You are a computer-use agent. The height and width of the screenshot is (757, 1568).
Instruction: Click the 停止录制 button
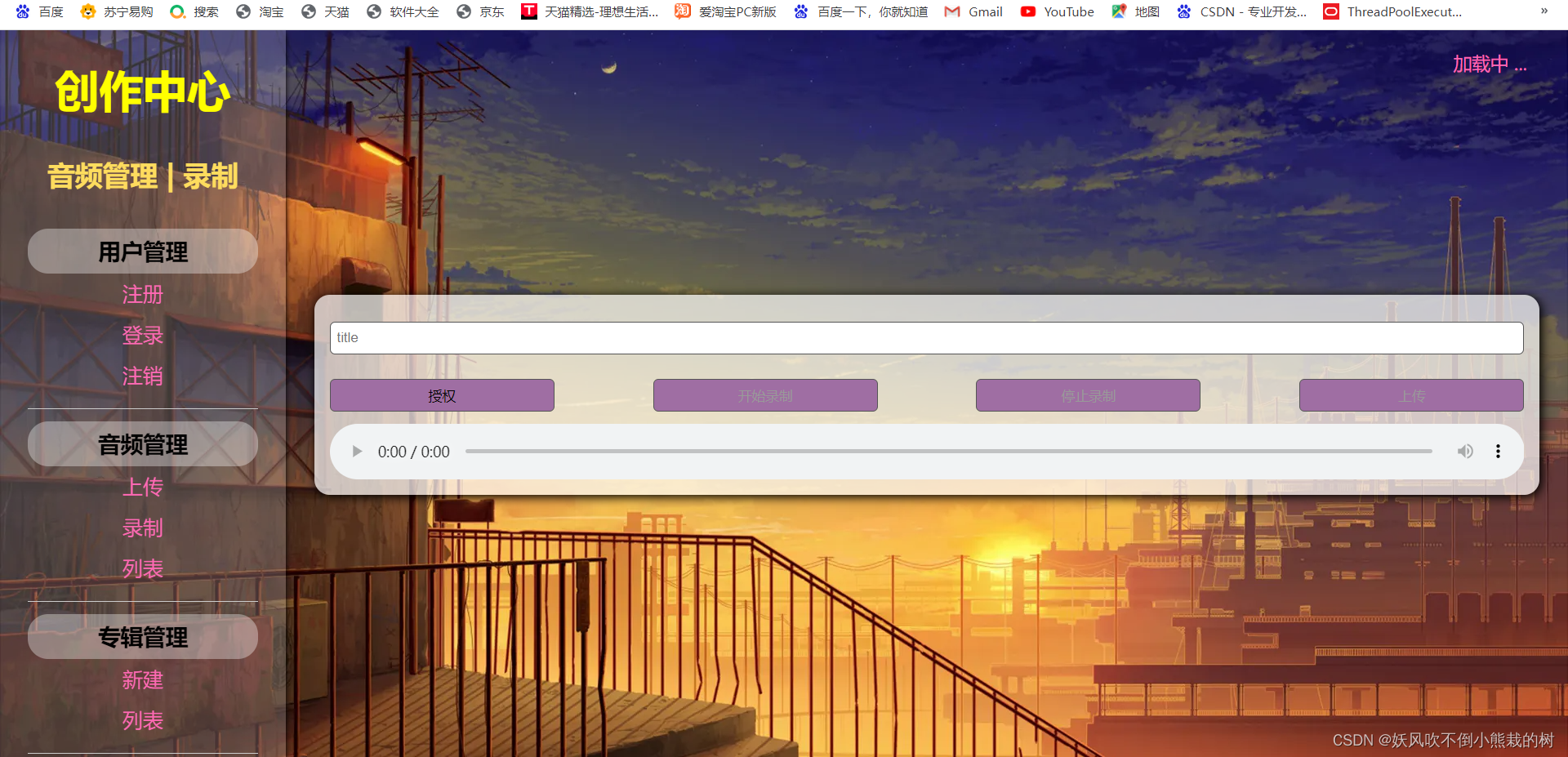[1088, 395]
